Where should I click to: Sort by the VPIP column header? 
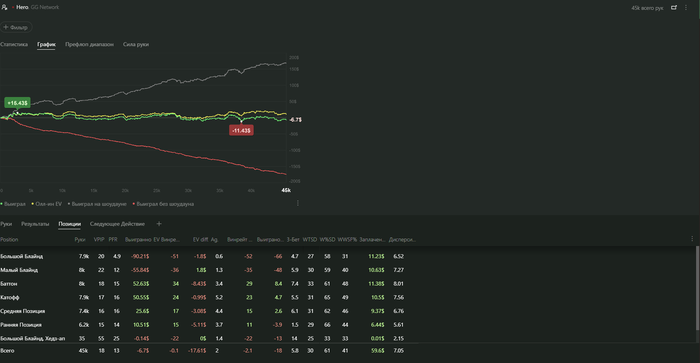(x=99, y=240)
